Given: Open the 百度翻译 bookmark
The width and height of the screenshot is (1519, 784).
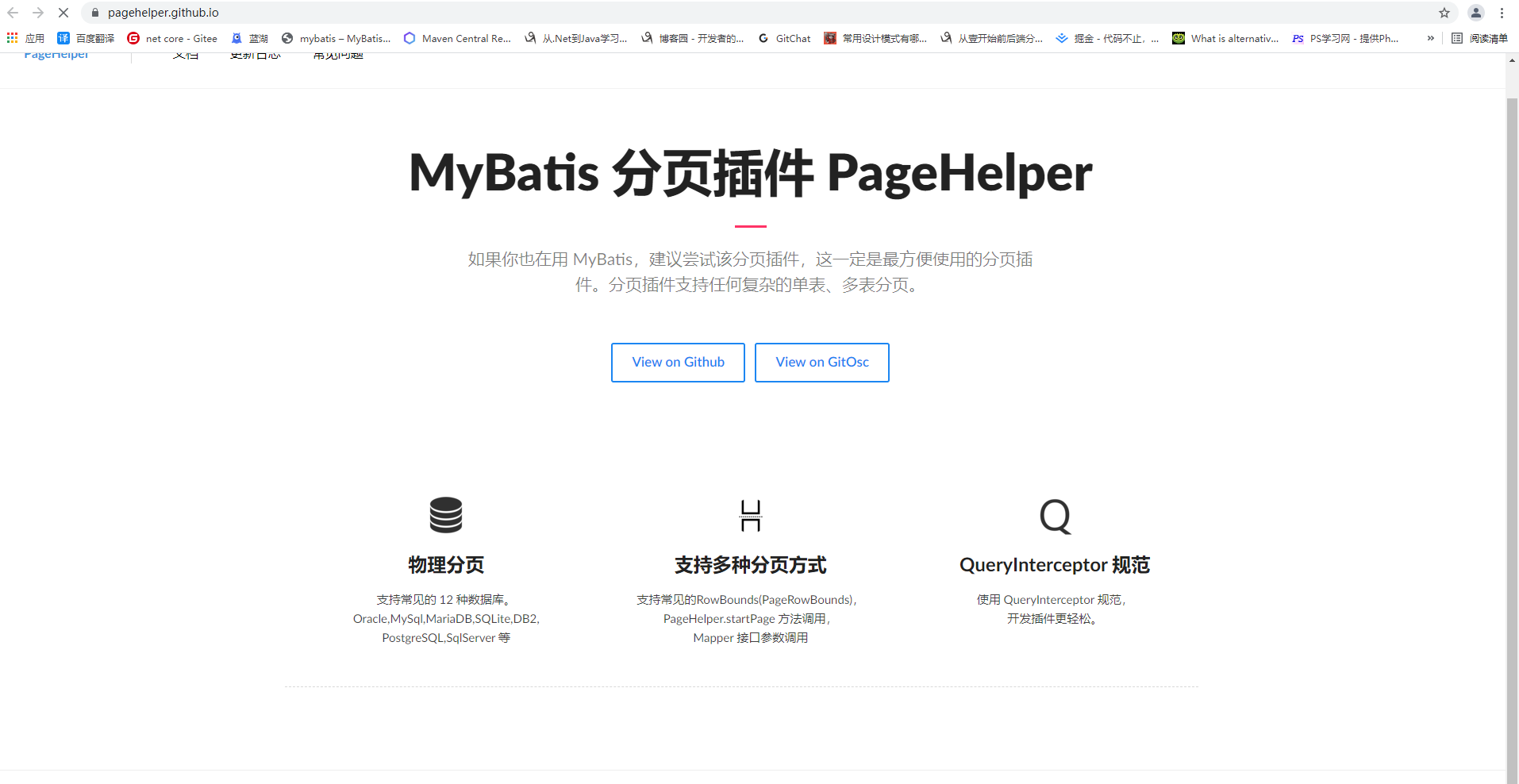Looking at the screenshot, I should 86,38.
